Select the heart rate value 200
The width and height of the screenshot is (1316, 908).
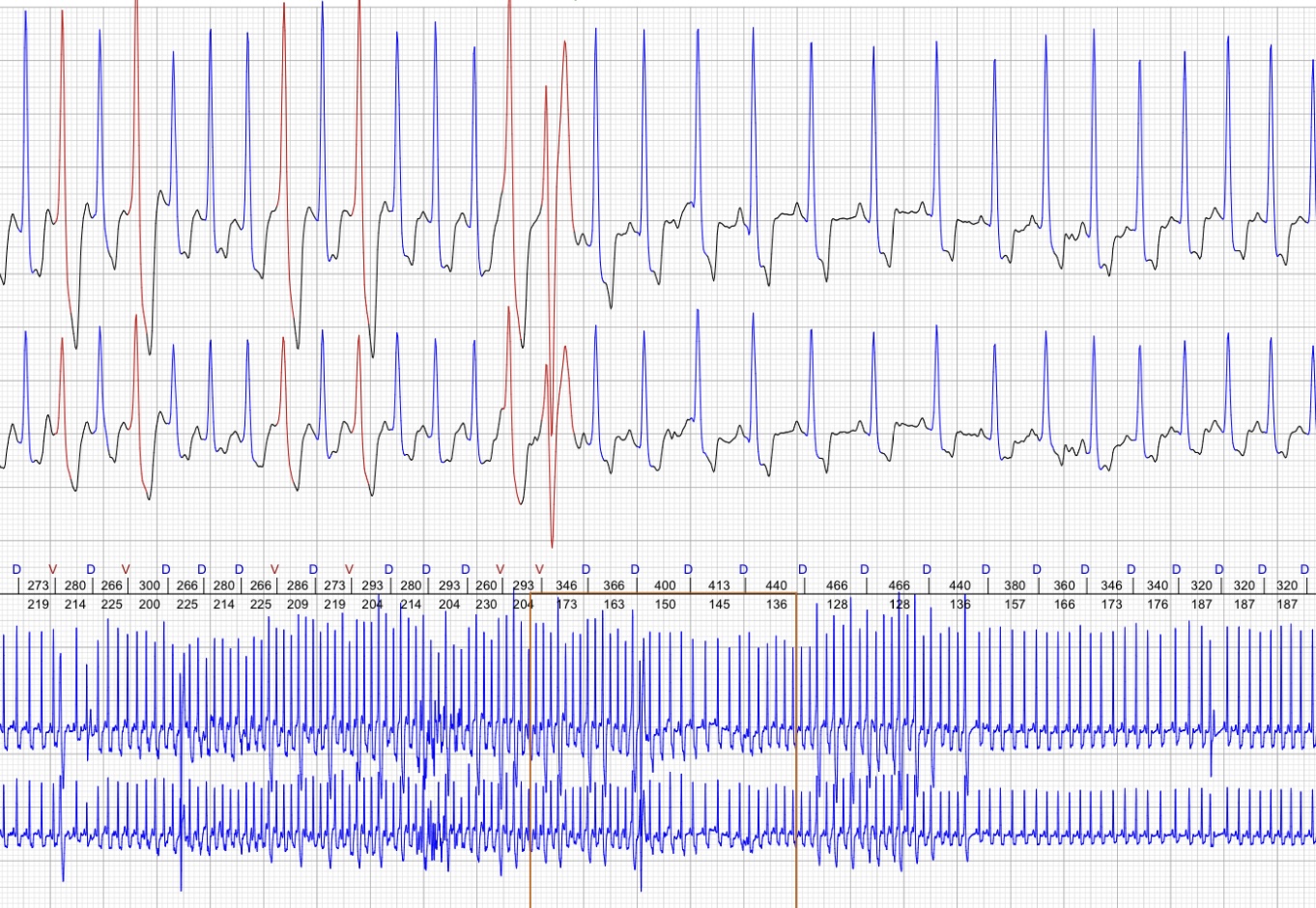149,605
